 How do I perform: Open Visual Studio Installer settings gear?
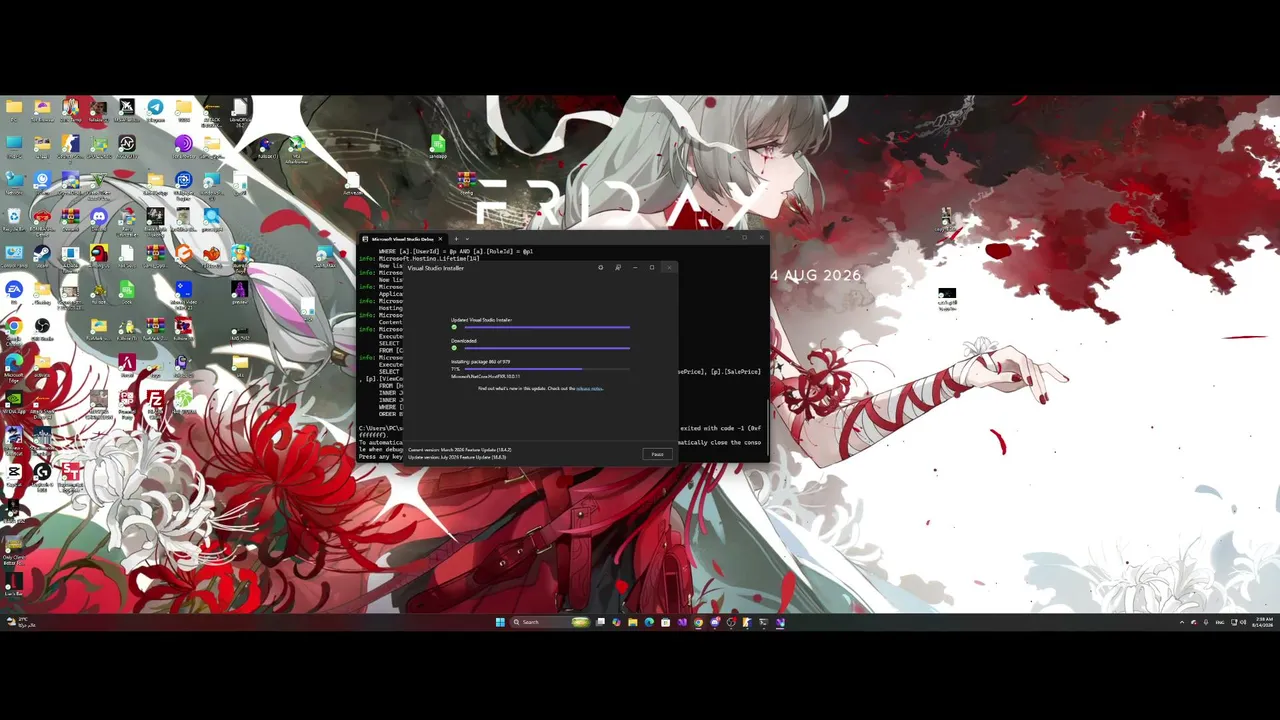point(600,268)
